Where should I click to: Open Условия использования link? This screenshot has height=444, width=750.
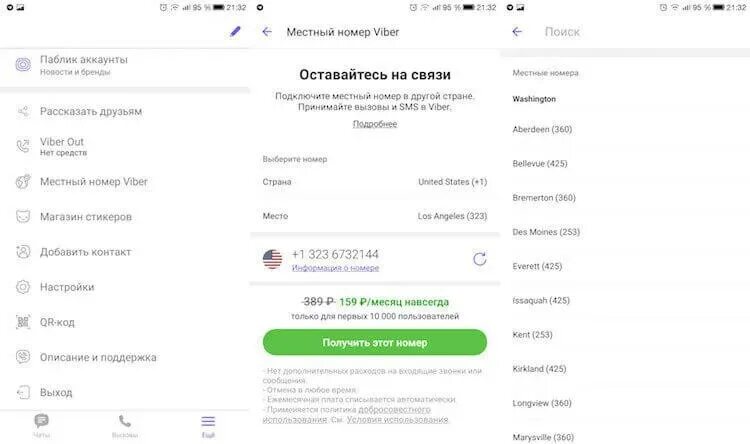pyautogui.click(x=397, y=420)
